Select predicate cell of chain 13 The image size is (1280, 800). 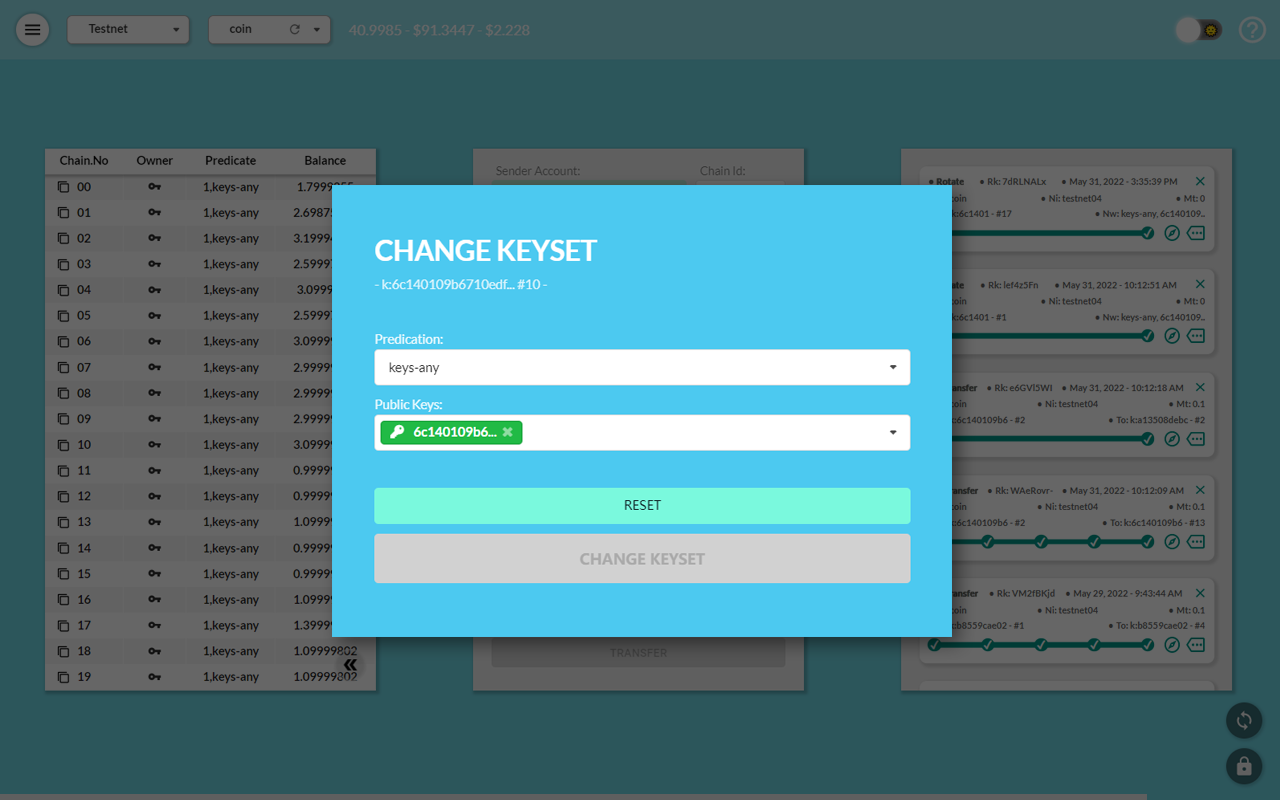click(231, 522)
